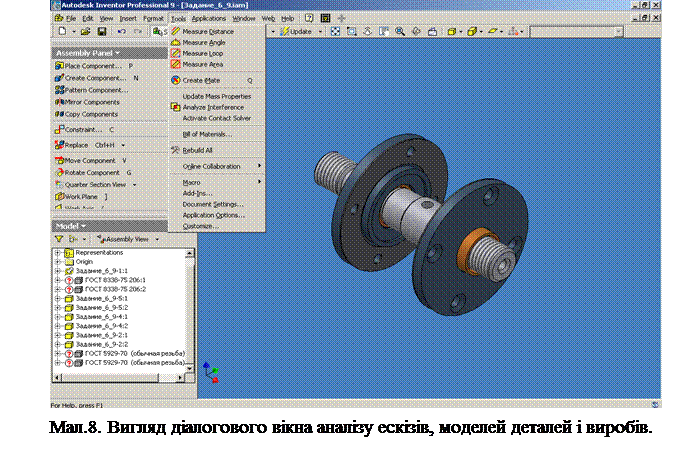This screenshot has width=688, height=467.
Task: Click the browser horizontal scrollbar
Action: [118, 377]
